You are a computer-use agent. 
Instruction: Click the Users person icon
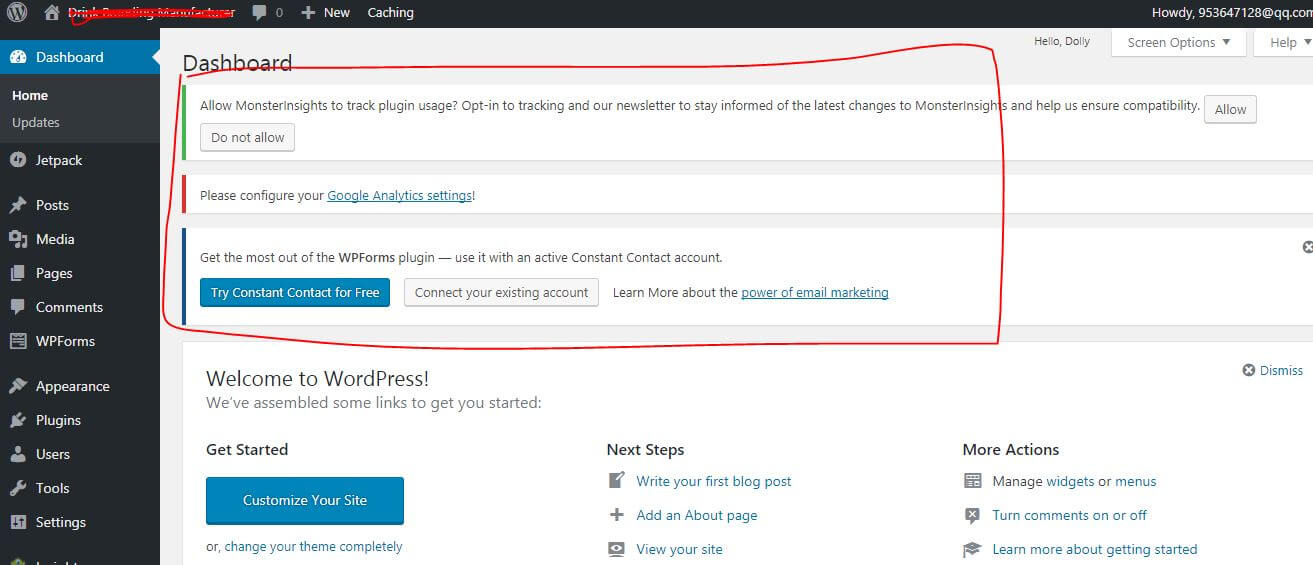pos(18,454)
